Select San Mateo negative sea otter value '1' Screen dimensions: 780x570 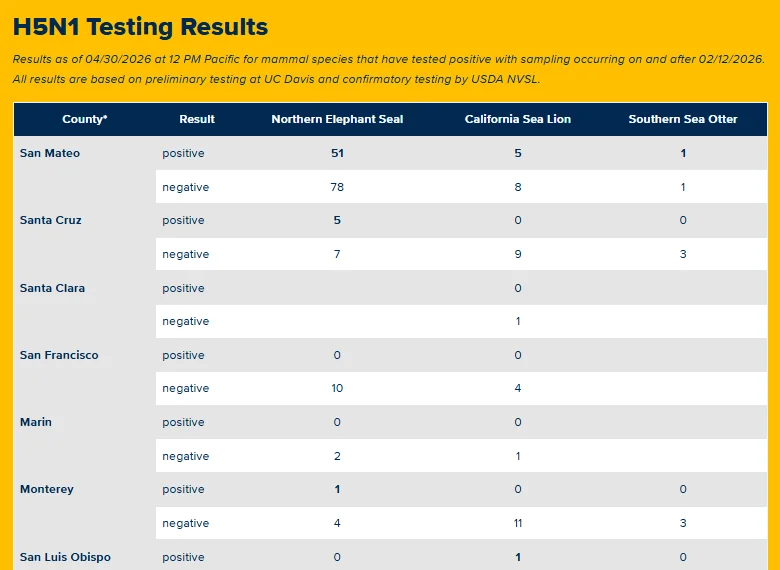[x=683, y=188]
